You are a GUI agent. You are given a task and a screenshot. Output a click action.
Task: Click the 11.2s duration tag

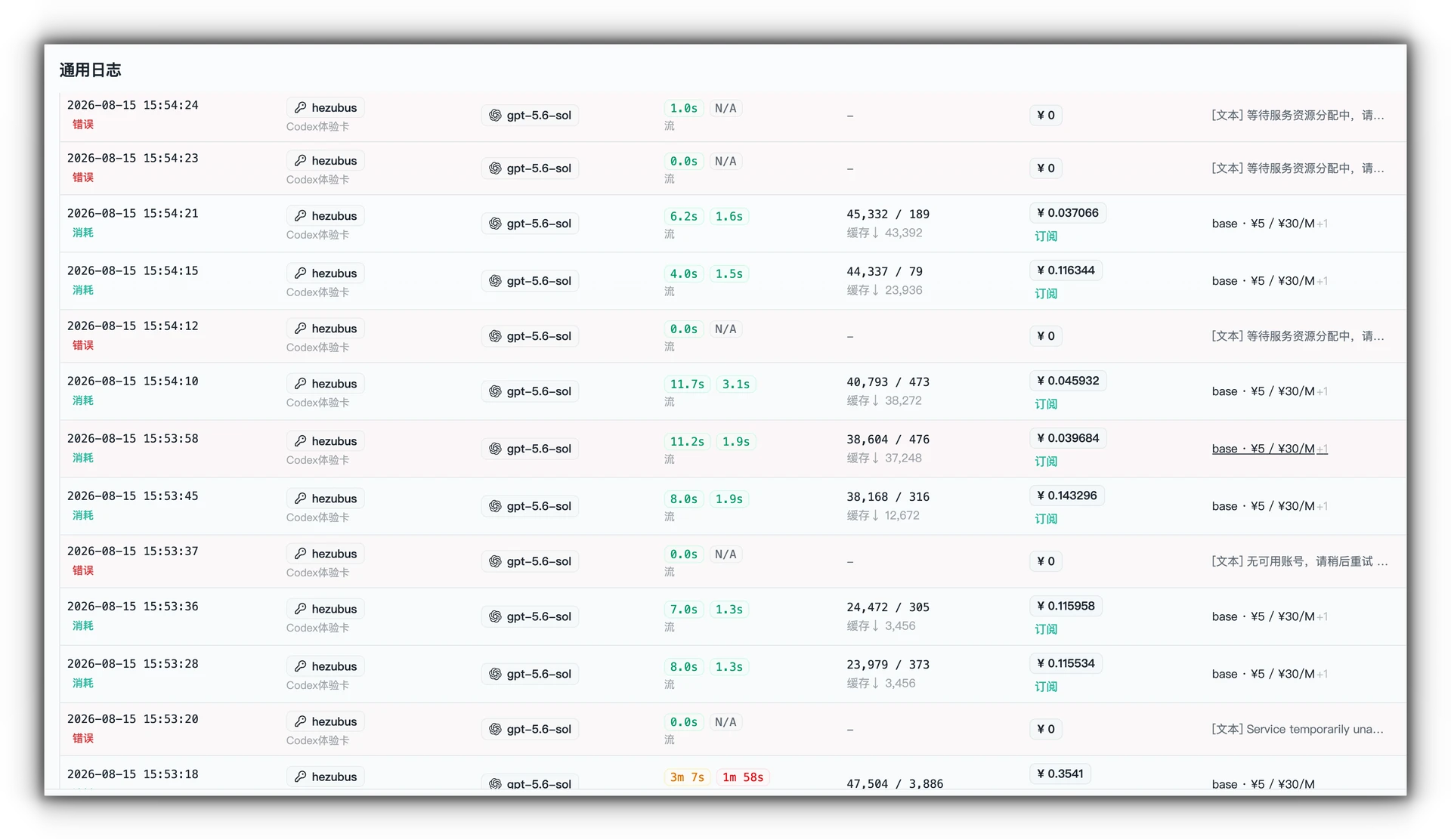pyautogui.click(x=687, y=441)
